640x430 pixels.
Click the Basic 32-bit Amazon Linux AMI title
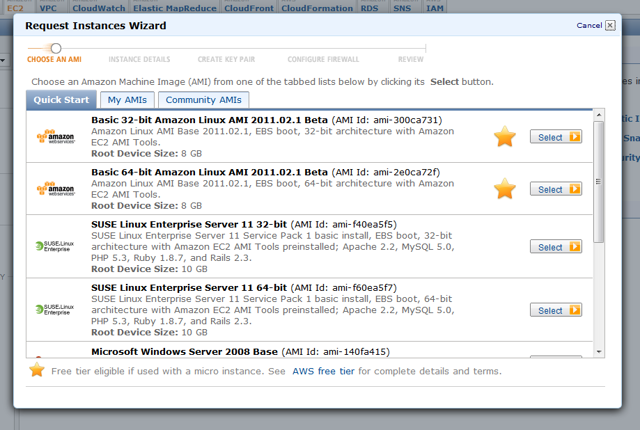tap(209, 120)
